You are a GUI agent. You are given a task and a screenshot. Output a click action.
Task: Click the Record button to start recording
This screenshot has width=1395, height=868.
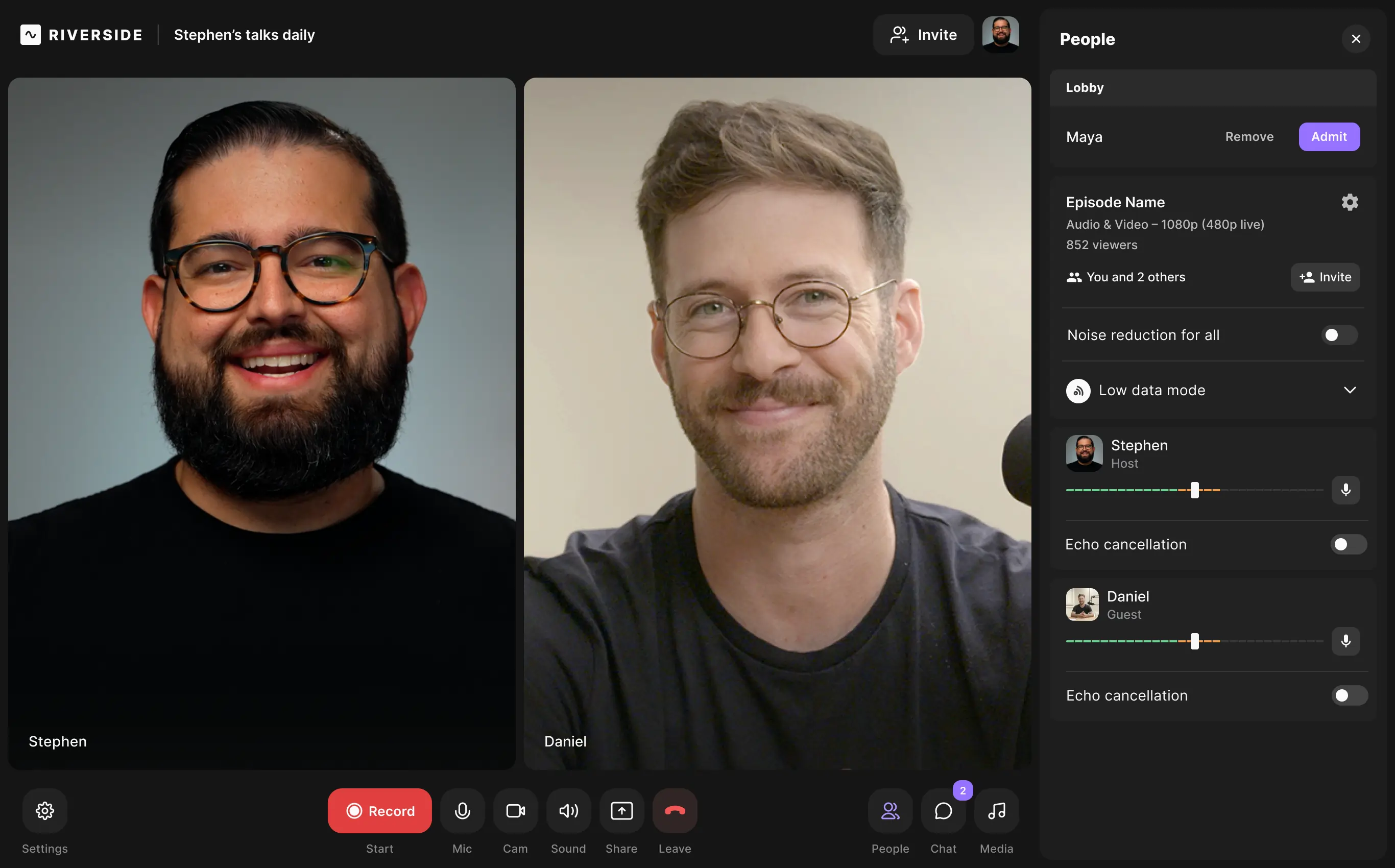pyautogui.click(x=380, y=810)
